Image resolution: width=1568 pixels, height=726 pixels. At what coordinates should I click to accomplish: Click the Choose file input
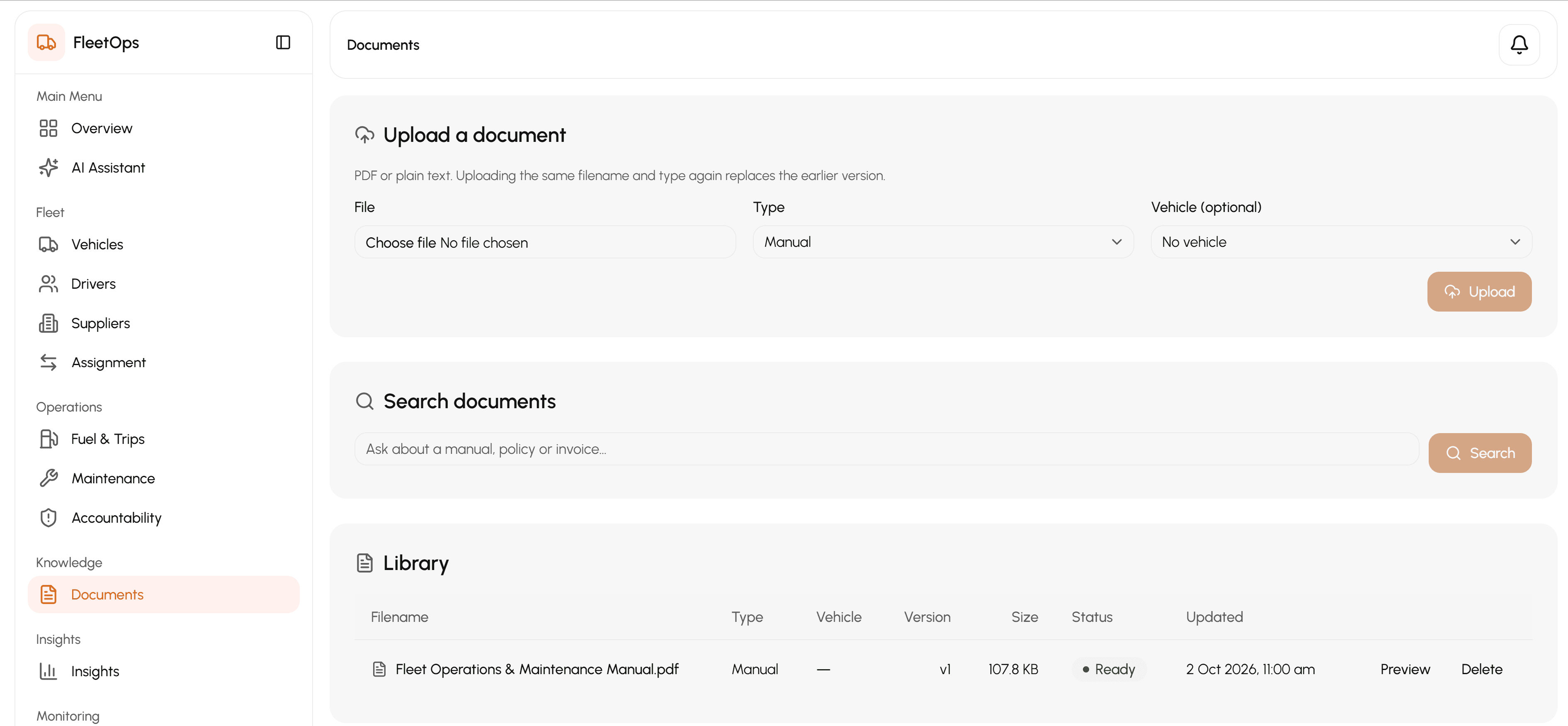click(x=545, y=242)
